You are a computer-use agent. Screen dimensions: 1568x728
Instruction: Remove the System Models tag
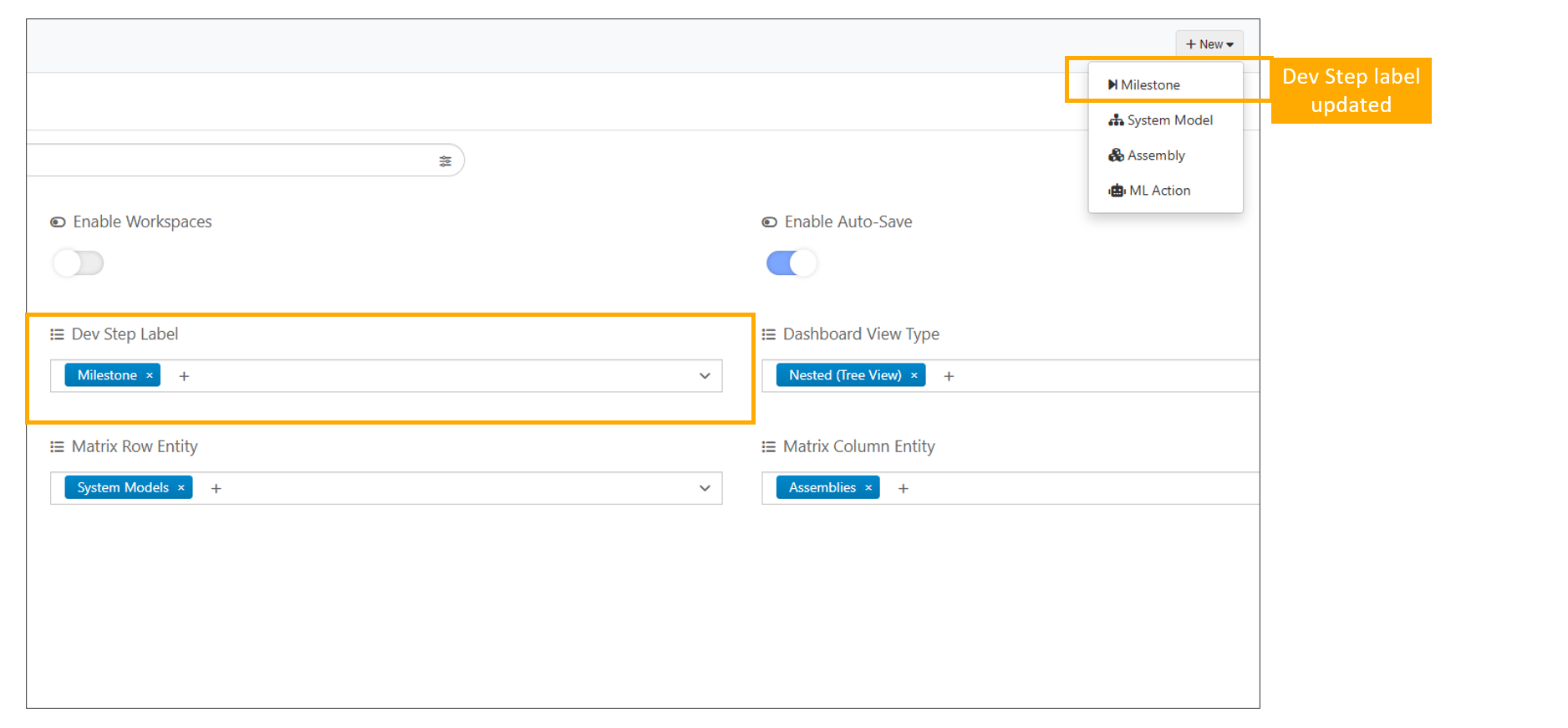tap(181, 488)
